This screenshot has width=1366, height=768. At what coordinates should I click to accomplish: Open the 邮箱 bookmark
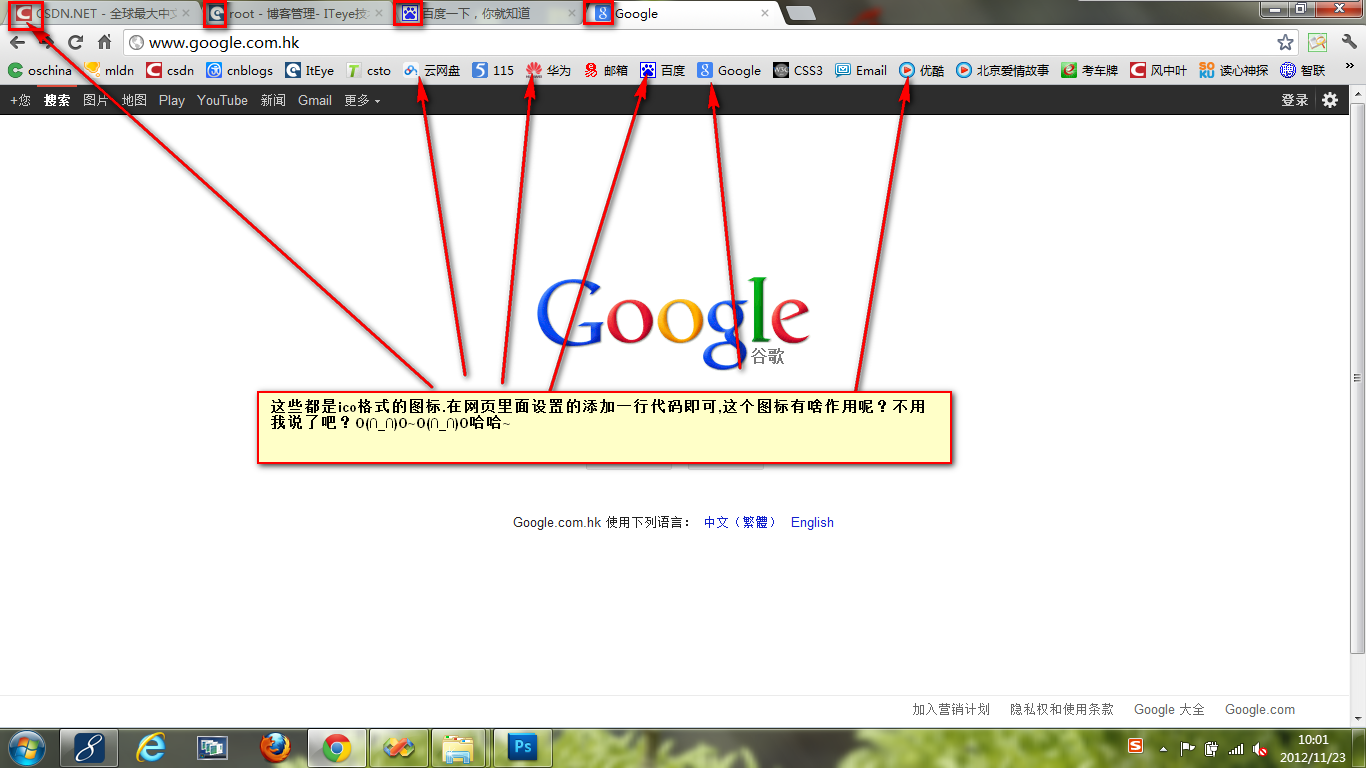tap(606, 70)
